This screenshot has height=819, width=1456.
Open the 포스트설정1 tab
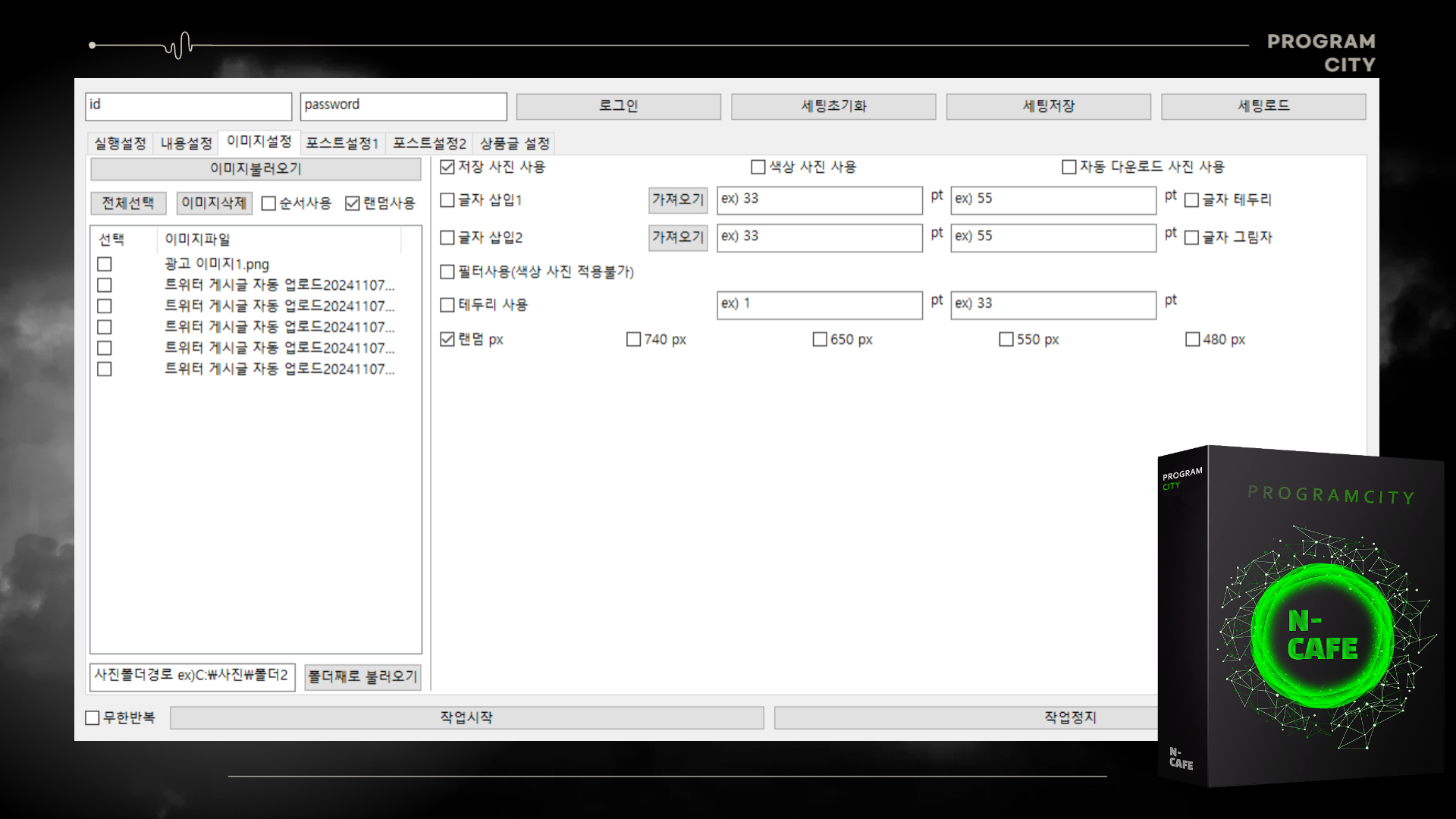(342, 143)
